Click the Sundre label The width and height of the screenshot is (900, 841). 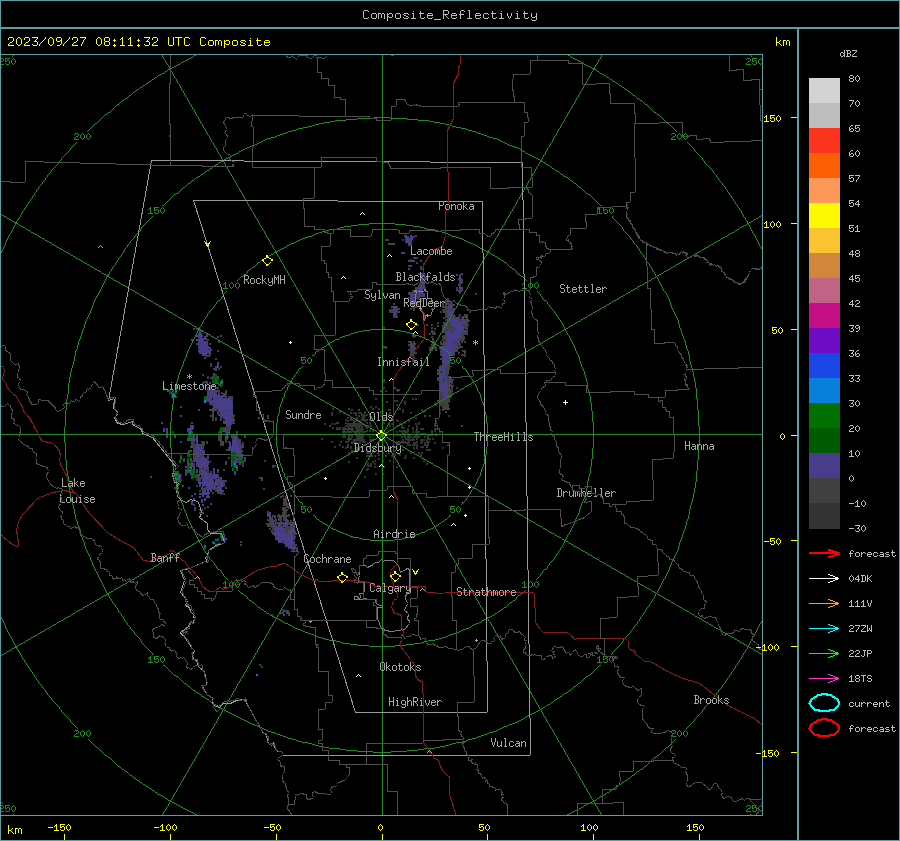point(303,414)
